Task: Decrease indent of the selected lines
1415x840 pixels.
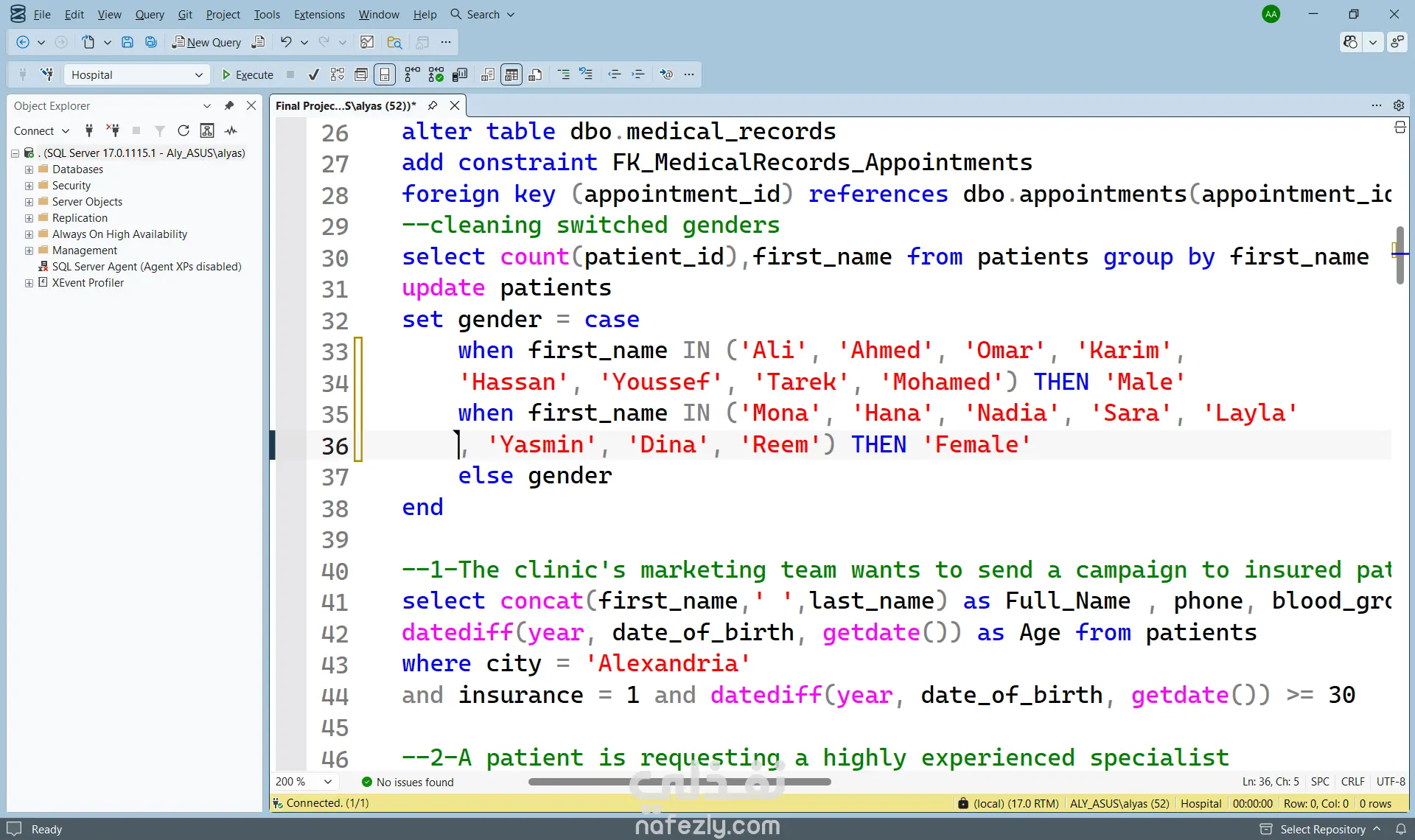Action: (x=614, y=74)
